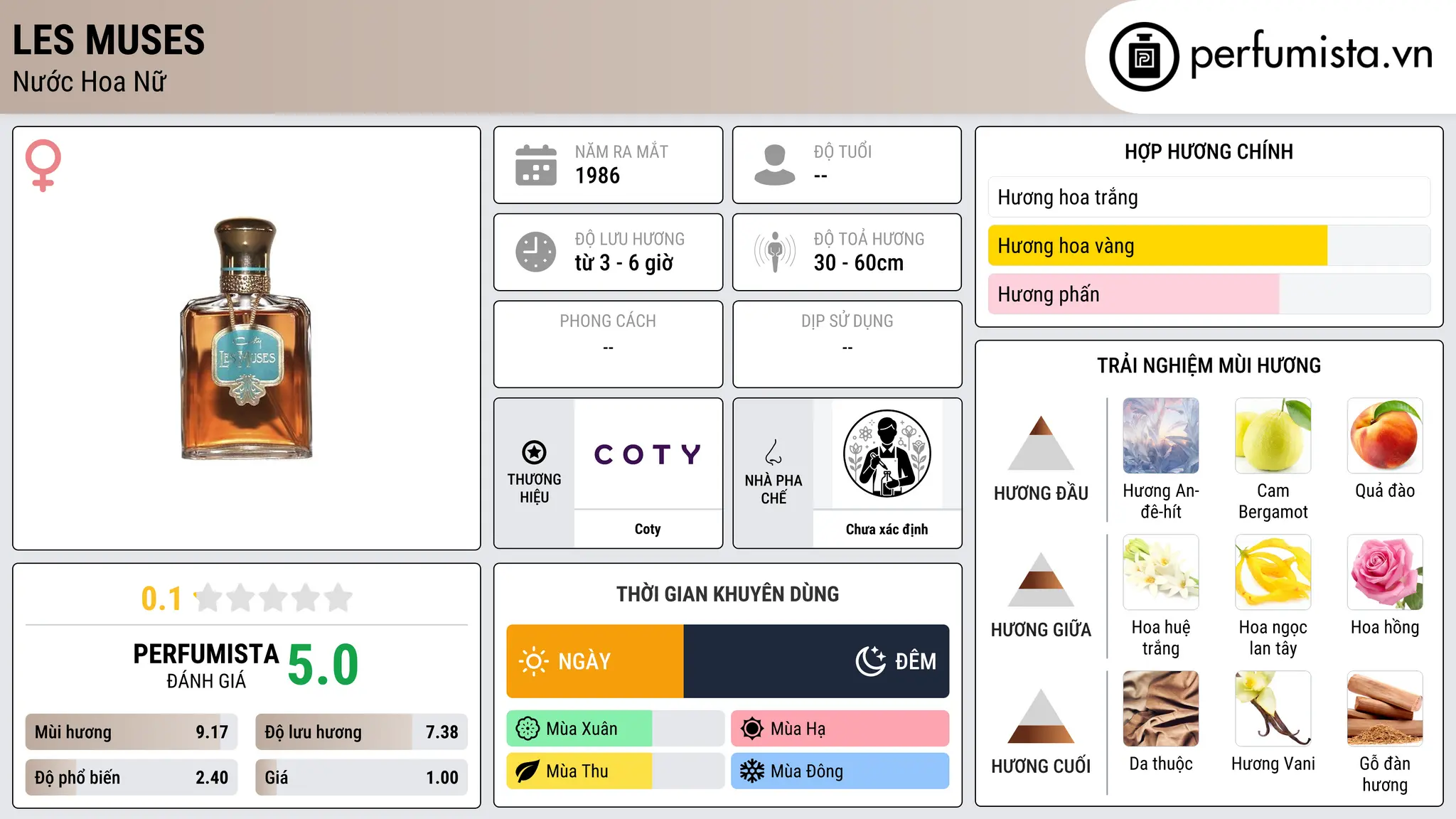
Task: Click the 30 - 60cm sillage value
Action: tap(859, 263)
